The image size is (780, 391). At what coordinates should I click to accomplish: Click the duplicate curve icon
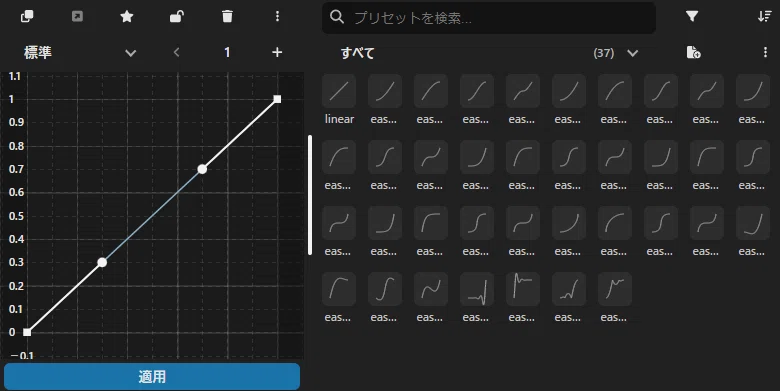[x=27, y=16]
